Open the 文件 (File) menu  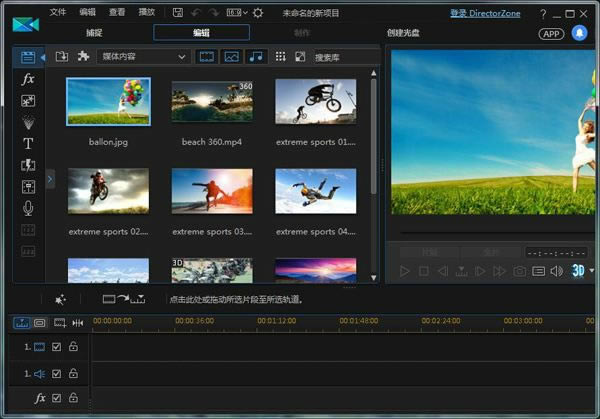coord(58,13)
